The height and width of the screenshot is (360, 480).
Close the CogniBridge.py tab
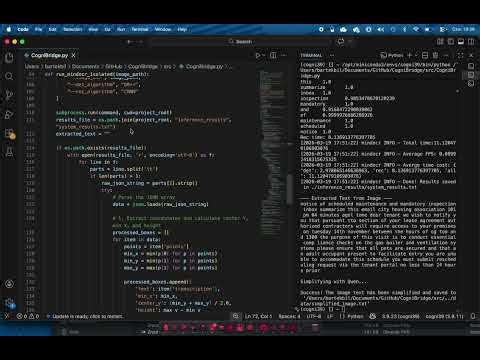coord(74,55)
